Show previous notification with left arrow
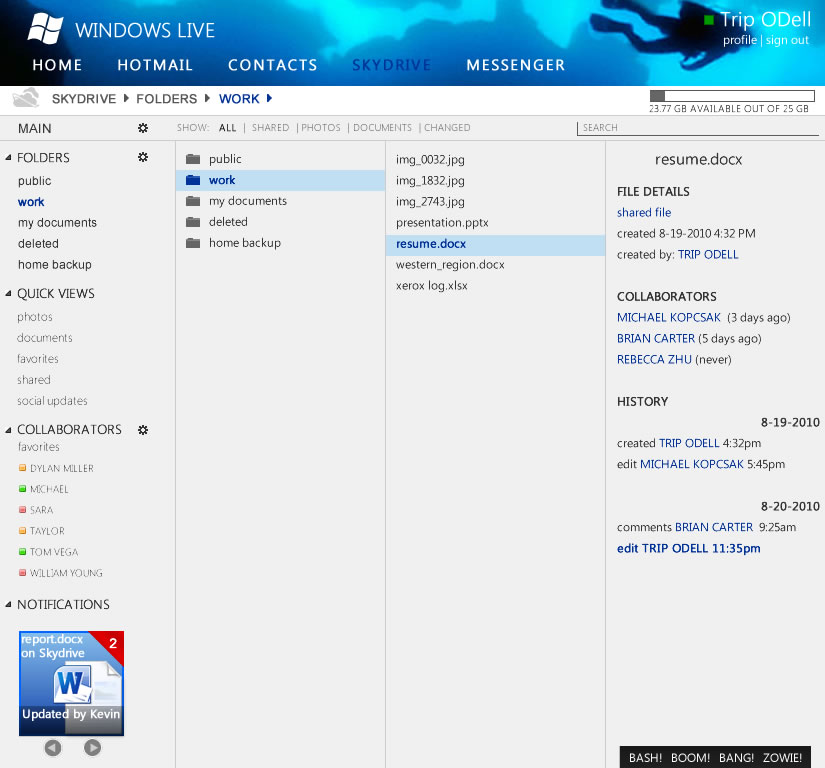Image resolution: width=825 pixels, height=768 pixels. (x=53, y=747)
